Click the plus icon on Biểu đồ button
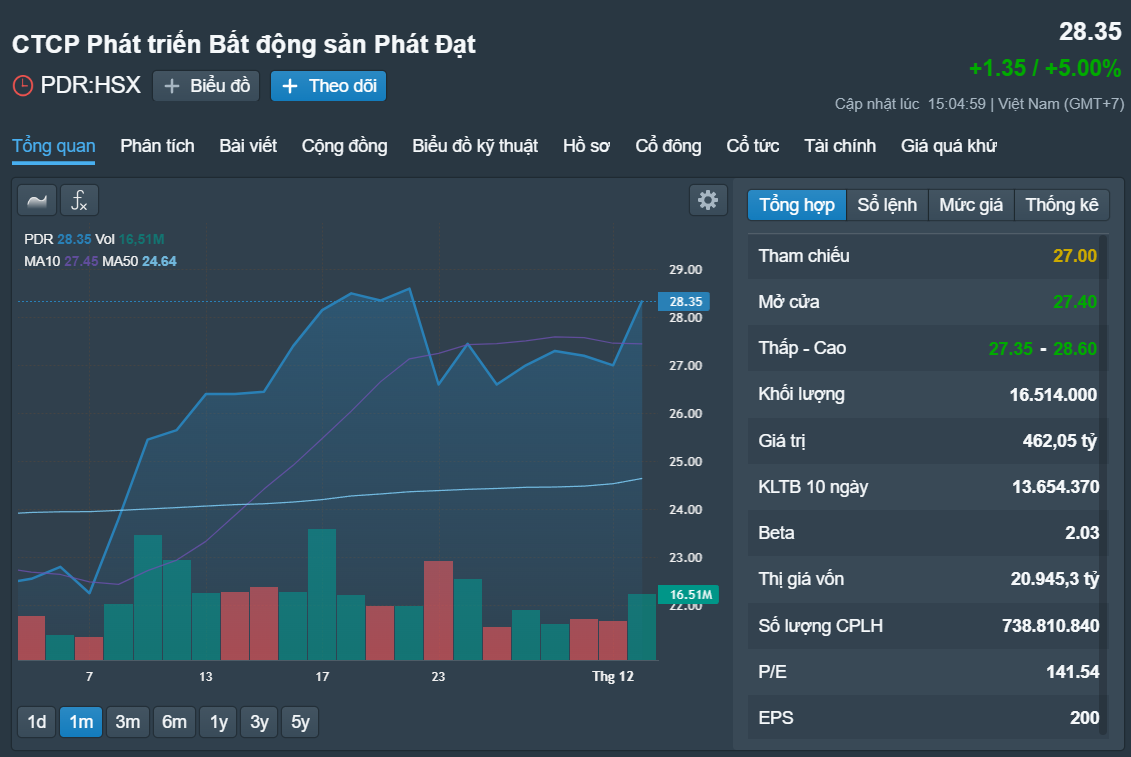1131x757 pixels. pyautogui.click(x=172, y=87)
